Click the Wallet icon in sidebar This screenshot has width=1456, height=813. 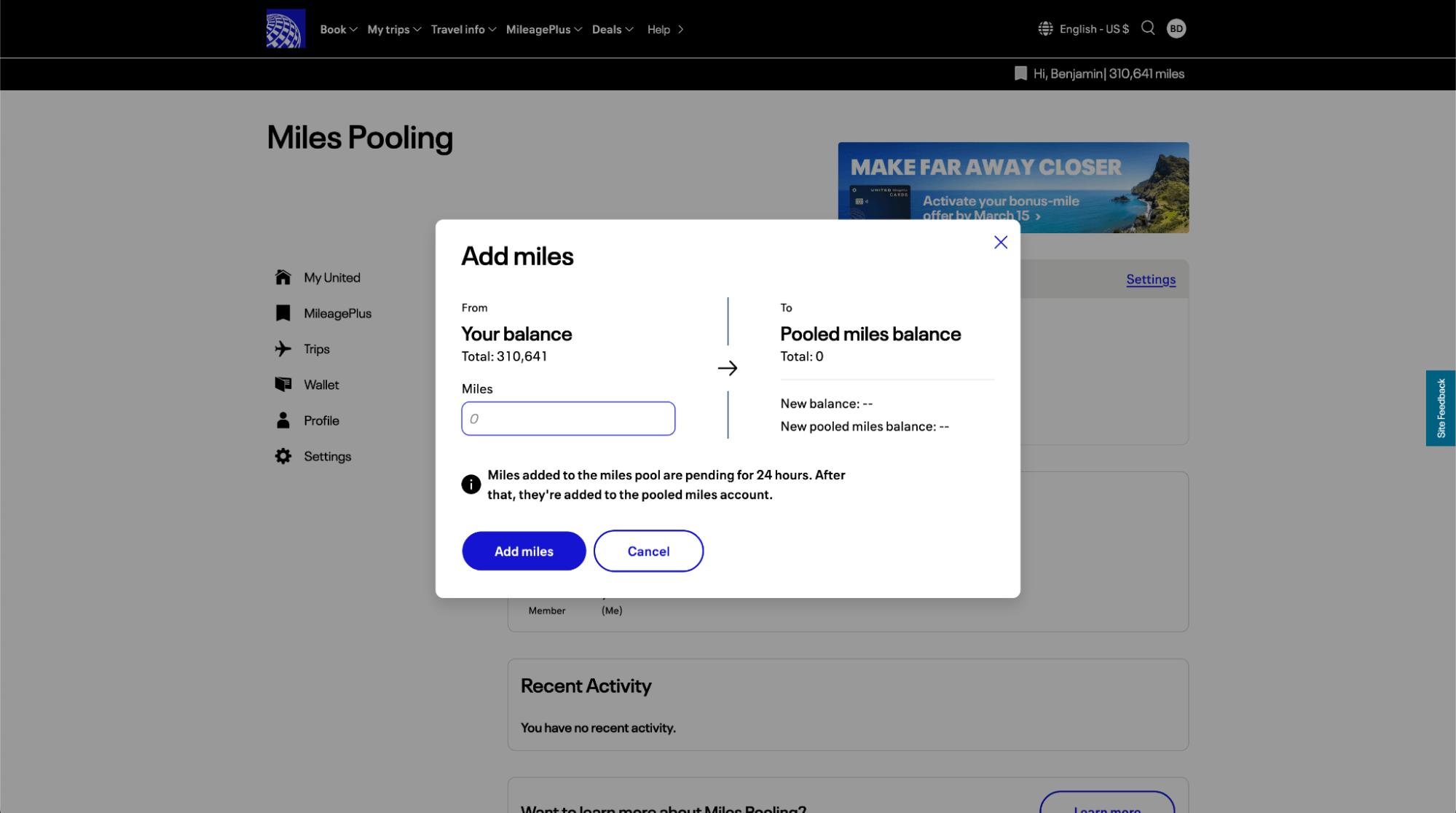283,385
